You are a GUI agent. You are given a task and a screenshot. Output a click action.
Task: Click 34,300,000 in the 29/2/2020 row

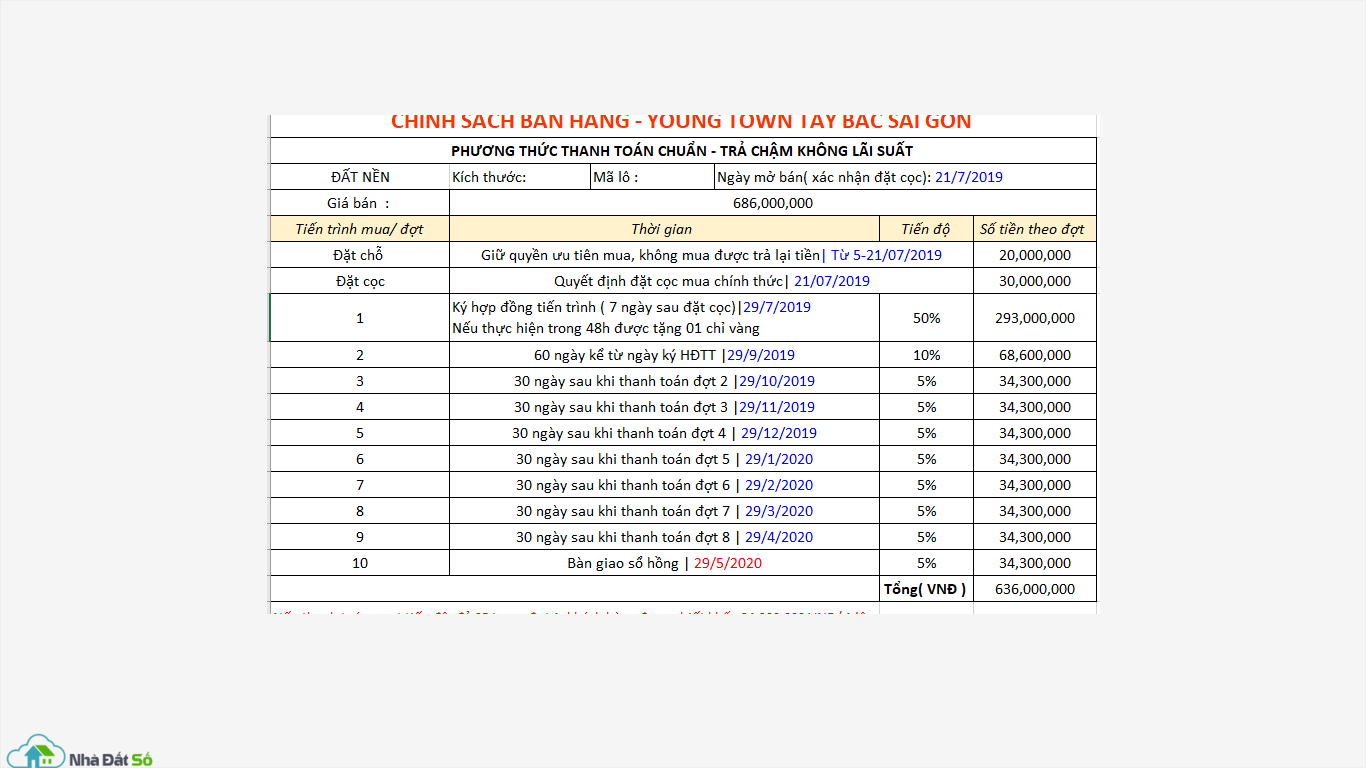(x=1035, y=485)
